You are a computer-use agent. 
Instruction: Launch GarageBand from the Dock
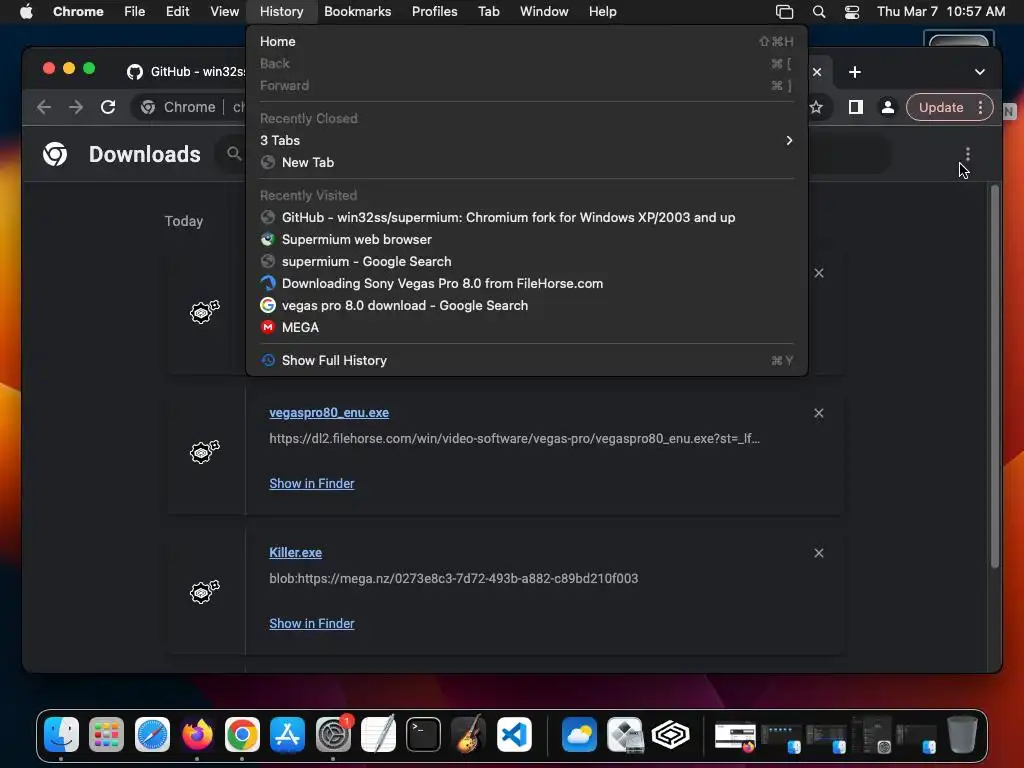(x=468, y=735)
